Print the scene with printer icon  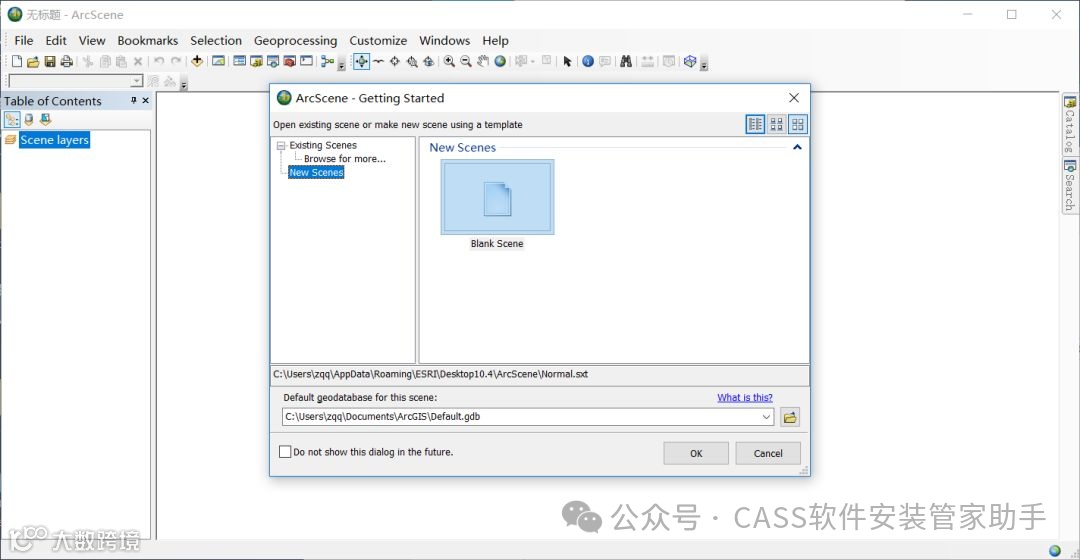pyautogui.click(x=67, y=61)
